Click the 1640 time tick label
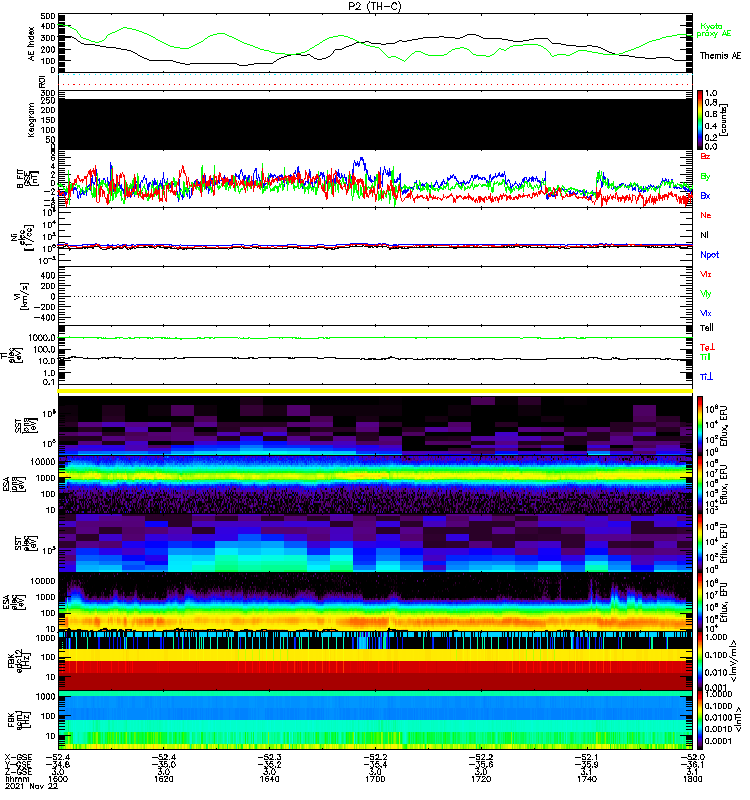This screenshot has width=750, height=800. click(x=269, y=779)
